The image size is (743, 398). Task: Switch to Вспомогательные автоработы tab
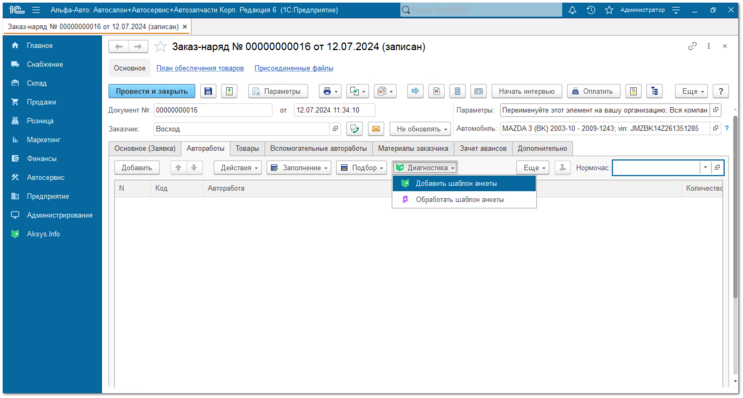coord(318,149)
